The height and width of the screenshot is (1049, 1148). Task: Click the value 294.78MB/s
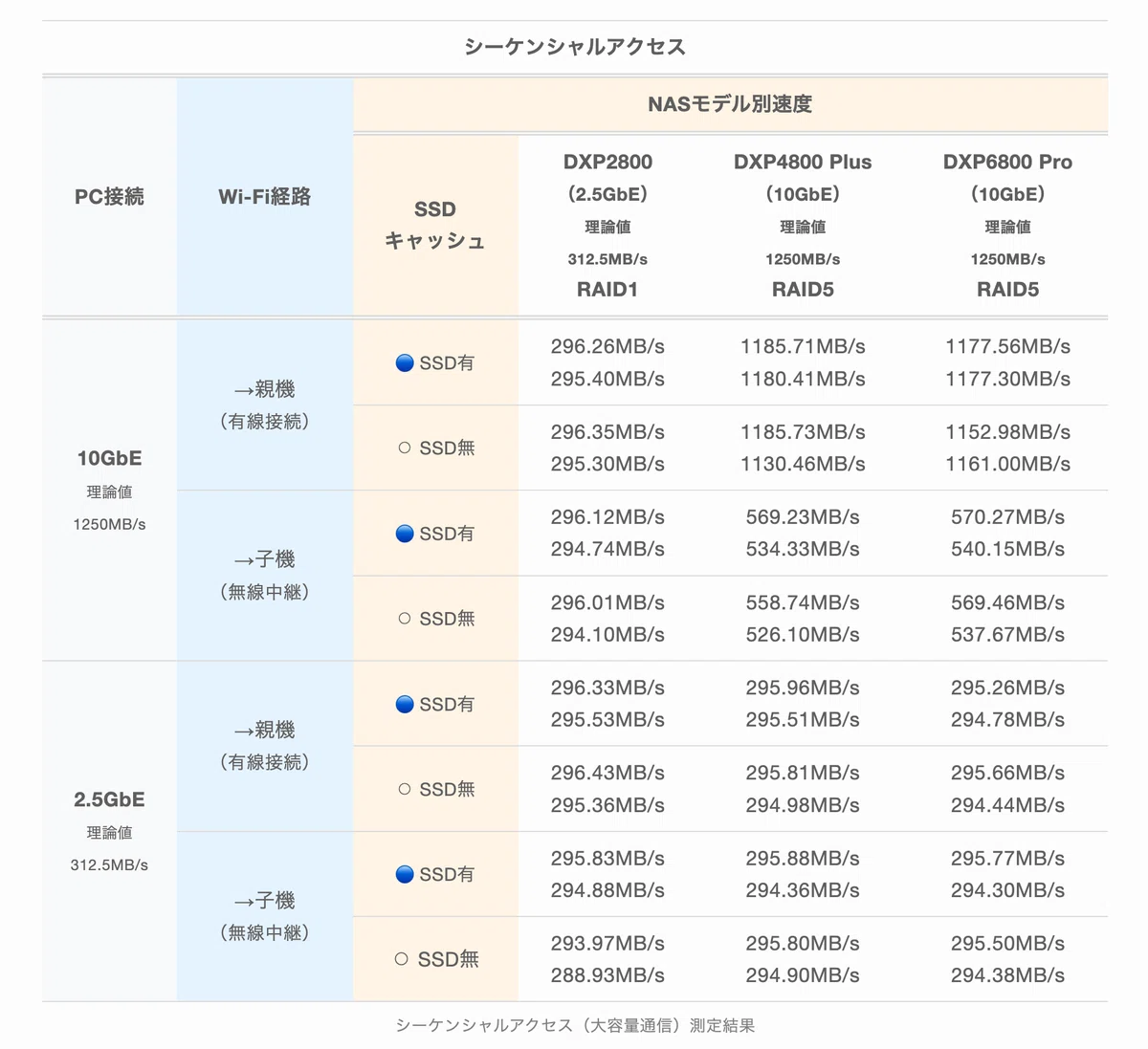pyautogui.click(x=1007, y=719)
